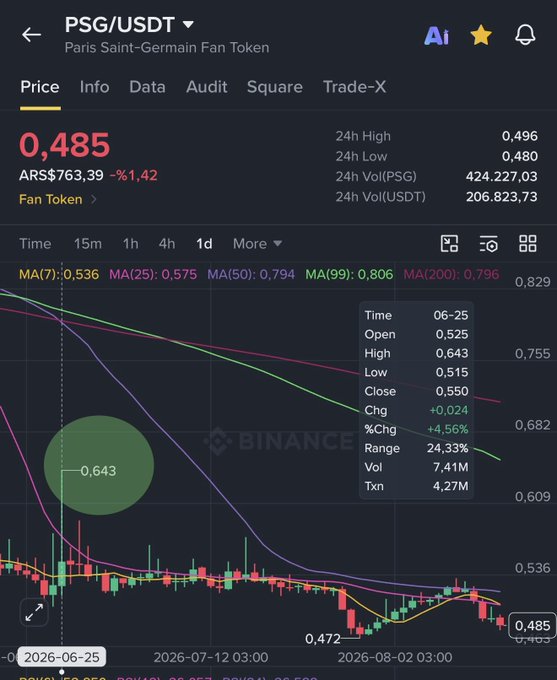This screenshot has width=557, height=680.
Task: Select the 1h interval
Action: (131, 244)
